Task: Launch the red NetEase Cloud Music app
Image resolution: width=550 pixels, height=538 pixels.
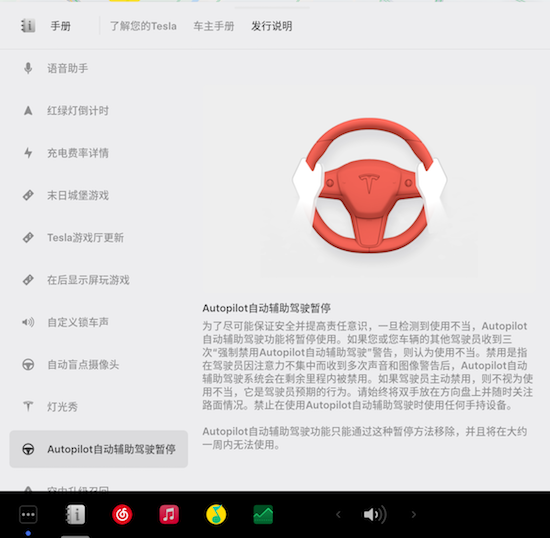Action: [122, 515]
